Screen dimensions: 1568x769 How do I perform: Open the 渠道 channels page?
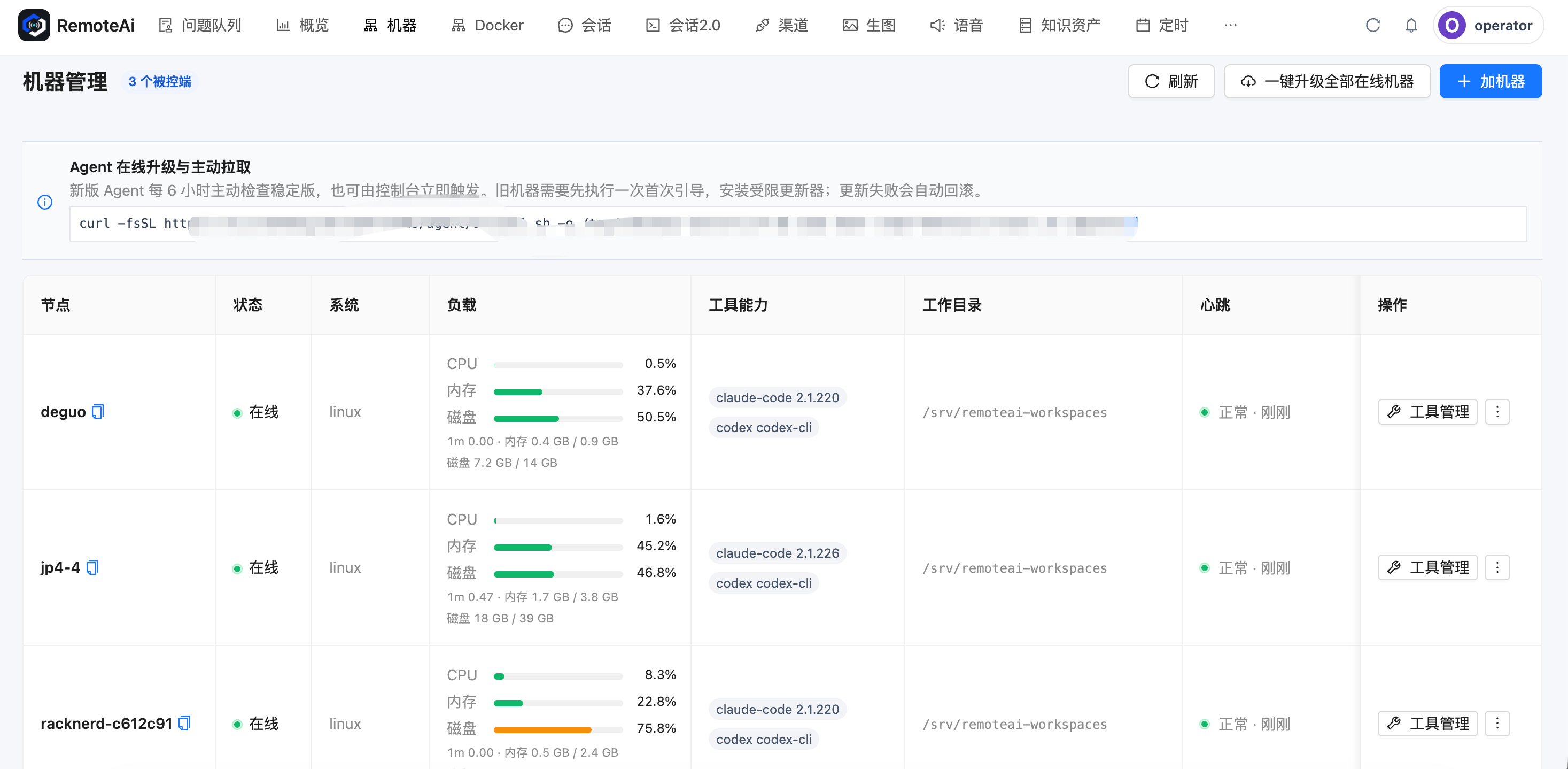[x=781, y=25]
